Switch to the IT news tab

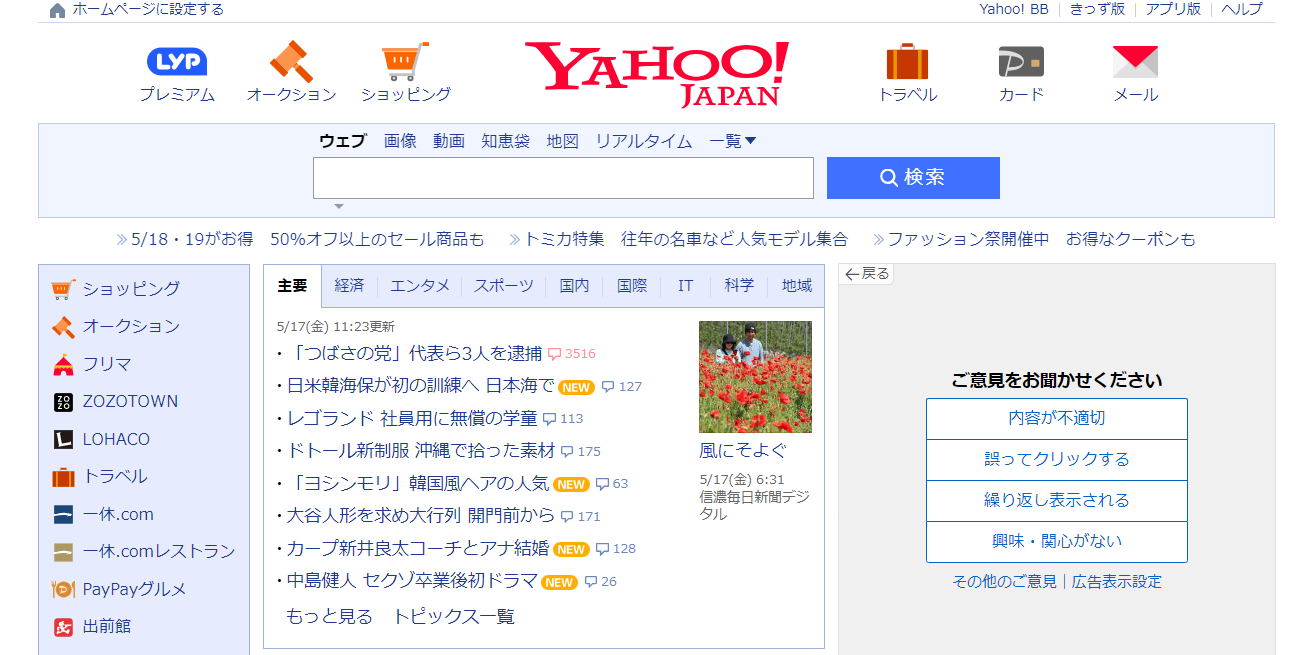point(686,286)
